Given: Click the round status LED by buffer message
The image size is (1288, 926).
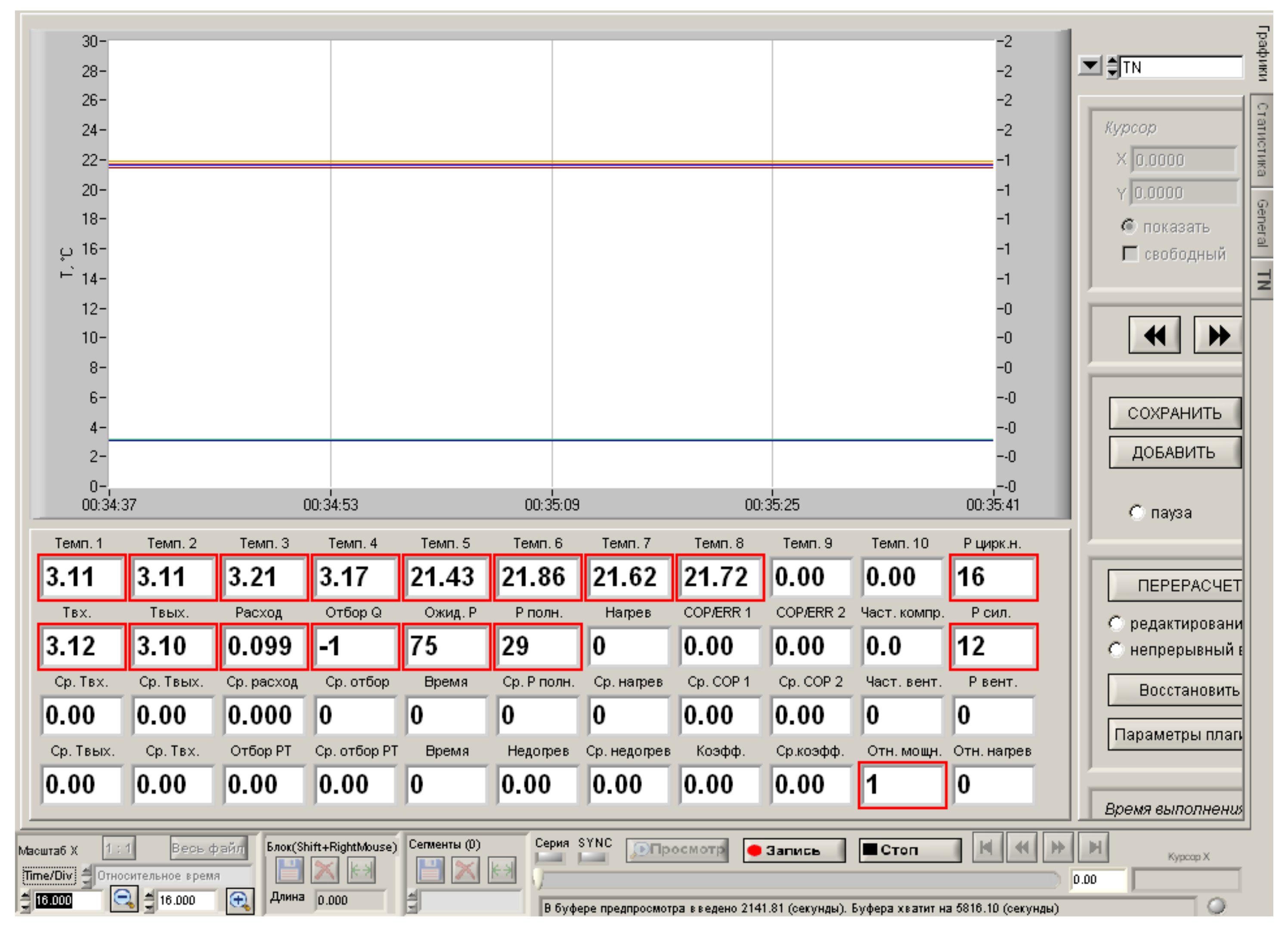Looking at the screenshot, I should (x=1216, y=905).
